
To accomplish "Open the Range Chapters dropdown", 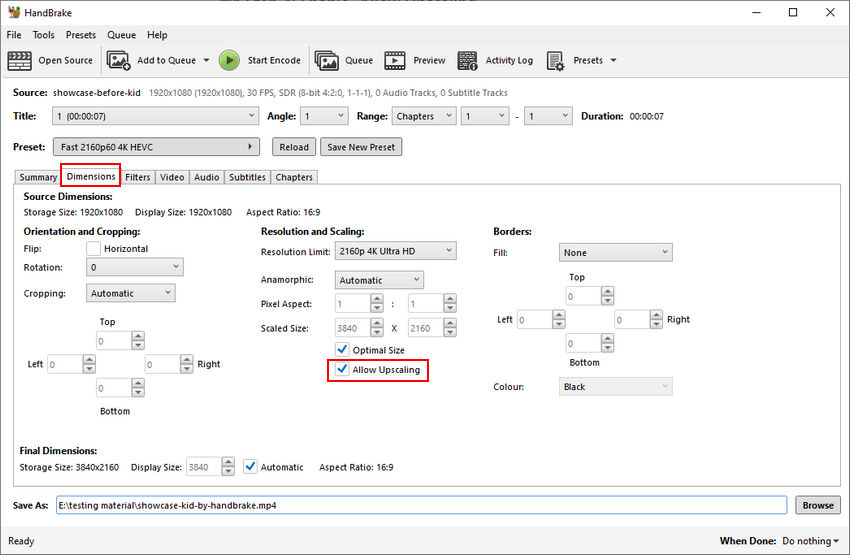I will pos(424,116).
